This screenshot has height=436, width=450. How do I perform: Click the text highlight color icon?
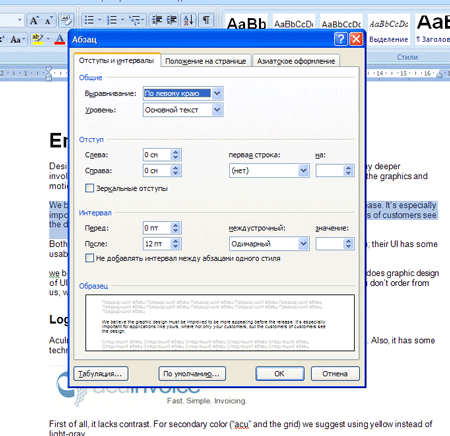(x=38, y=39)
